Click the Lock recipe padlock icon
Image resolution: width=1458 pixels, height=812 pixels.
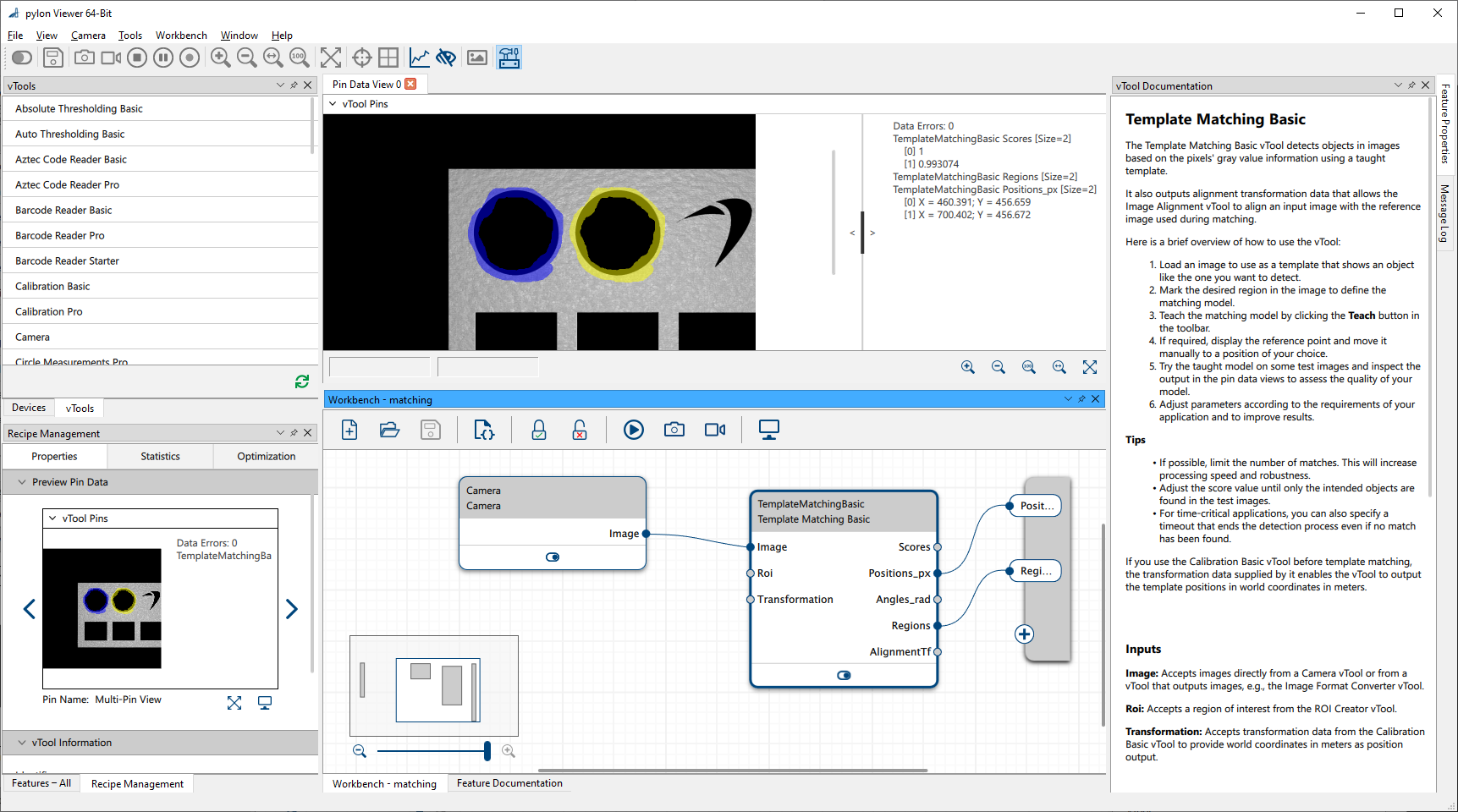(x=538, y=430)
